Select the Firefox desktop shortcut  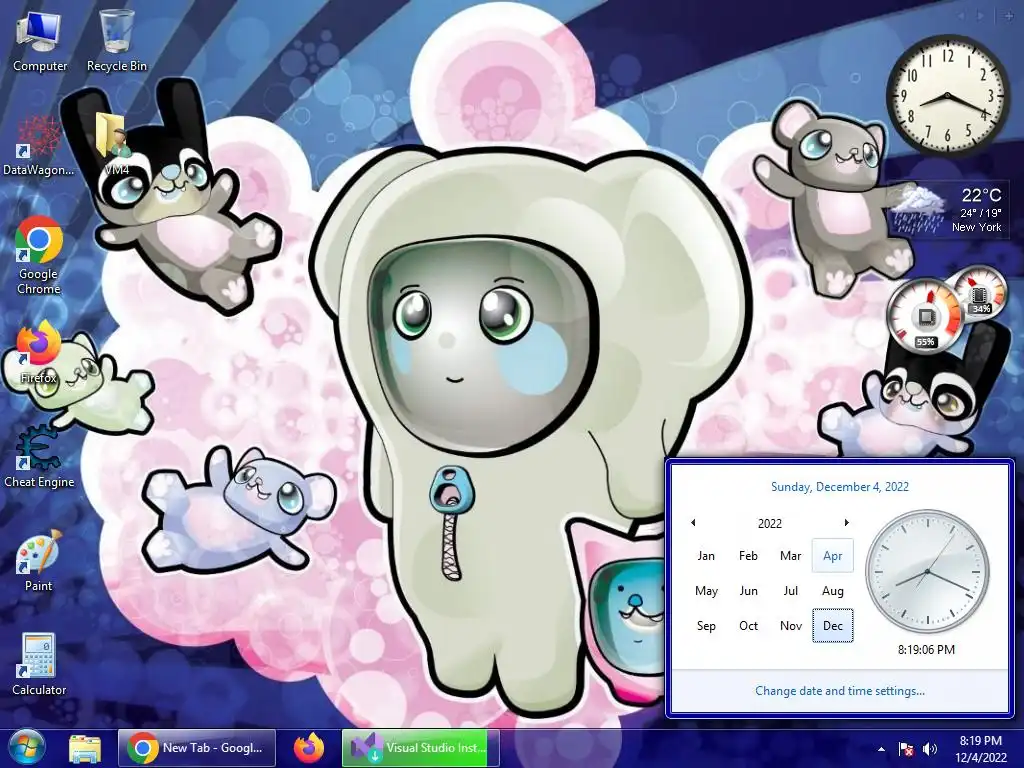point(39,353)
